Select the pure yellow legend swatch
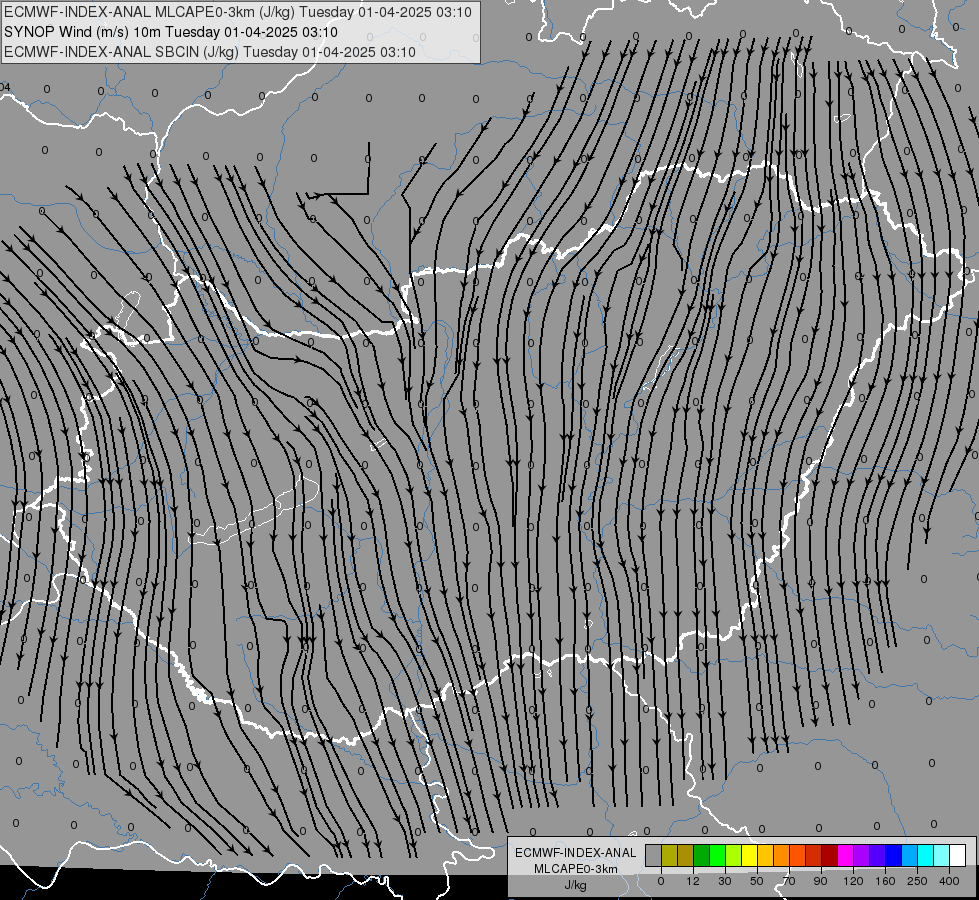Viewport: 979px width, 900px height. tap(750, 856)
